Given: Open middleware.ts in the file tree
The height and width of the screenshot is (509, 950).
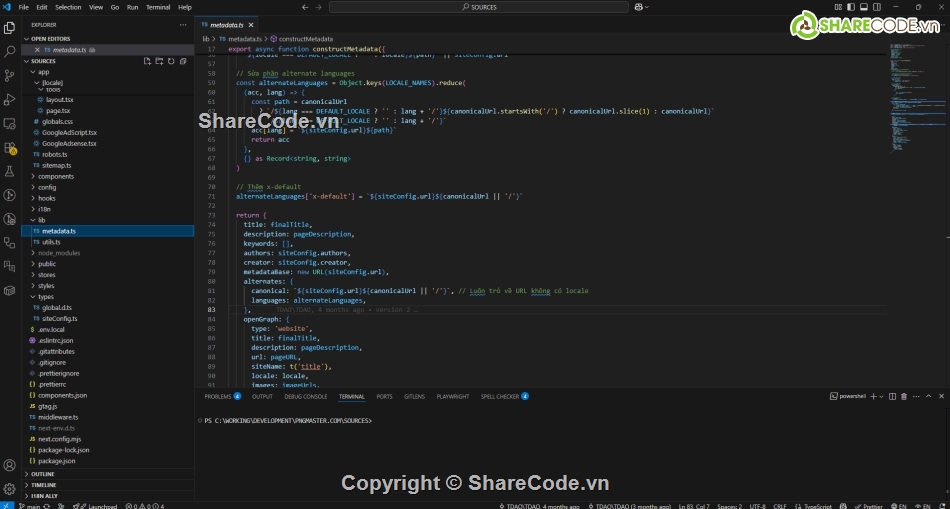Looking at the screenshot, I should tap(108, 417).
